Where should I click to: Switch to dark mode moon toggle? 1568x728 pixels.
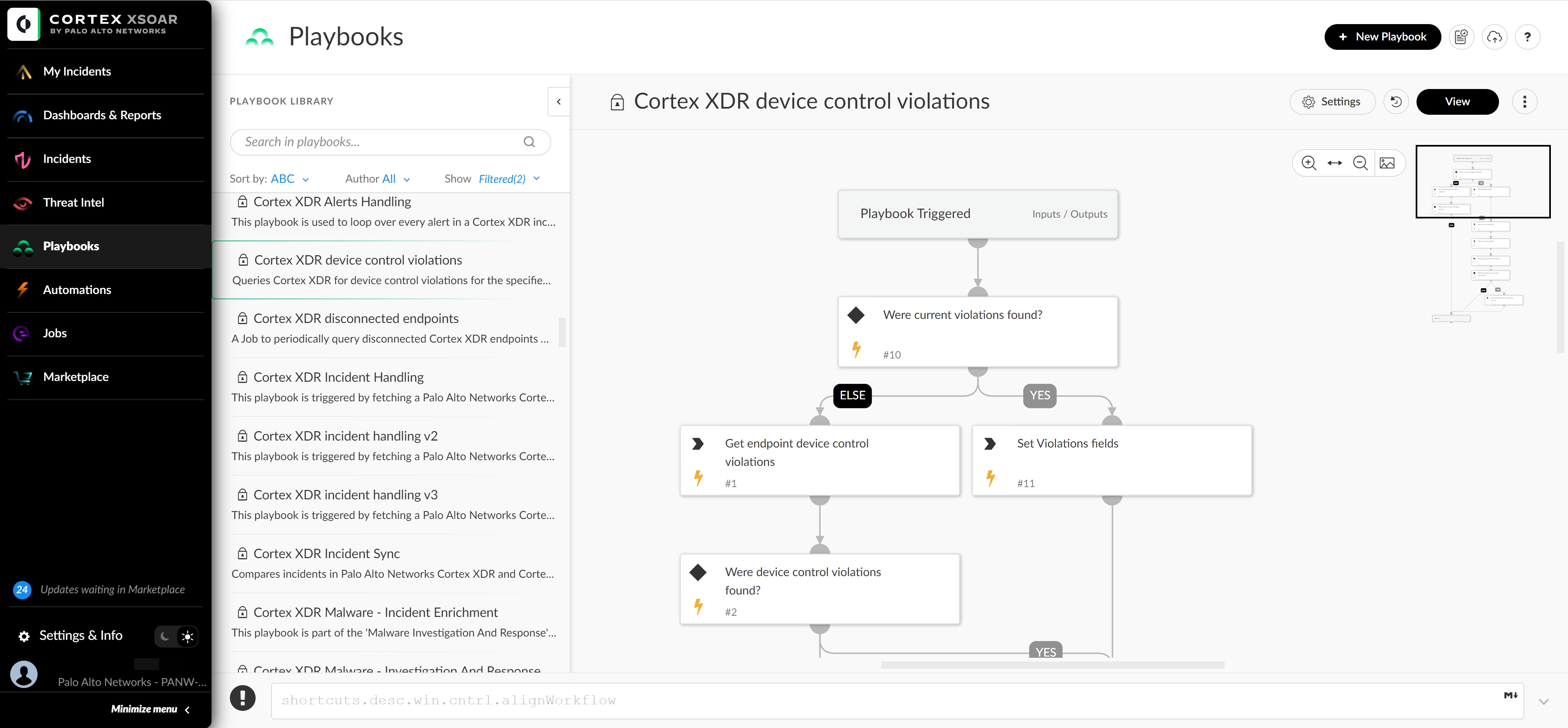coord(165,636)
